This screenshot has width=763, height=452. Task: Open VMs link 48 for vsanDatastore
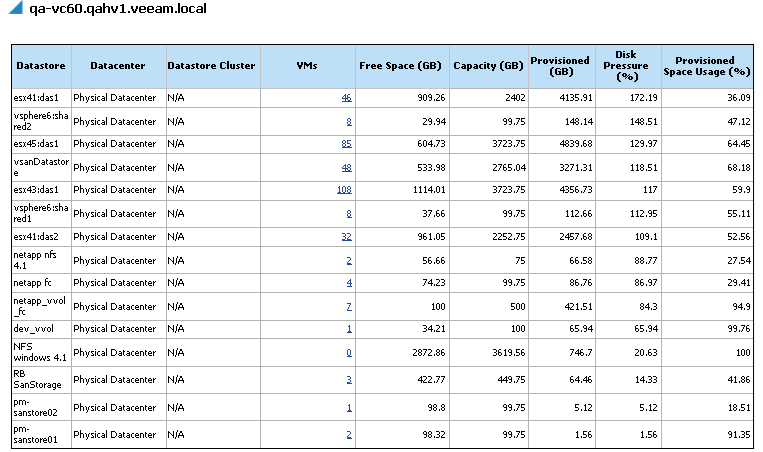point(346,167)
